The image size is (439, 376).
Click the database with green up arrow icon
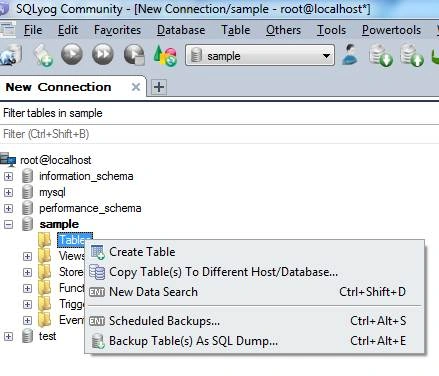pyautogui.click(x=412, y=55)
